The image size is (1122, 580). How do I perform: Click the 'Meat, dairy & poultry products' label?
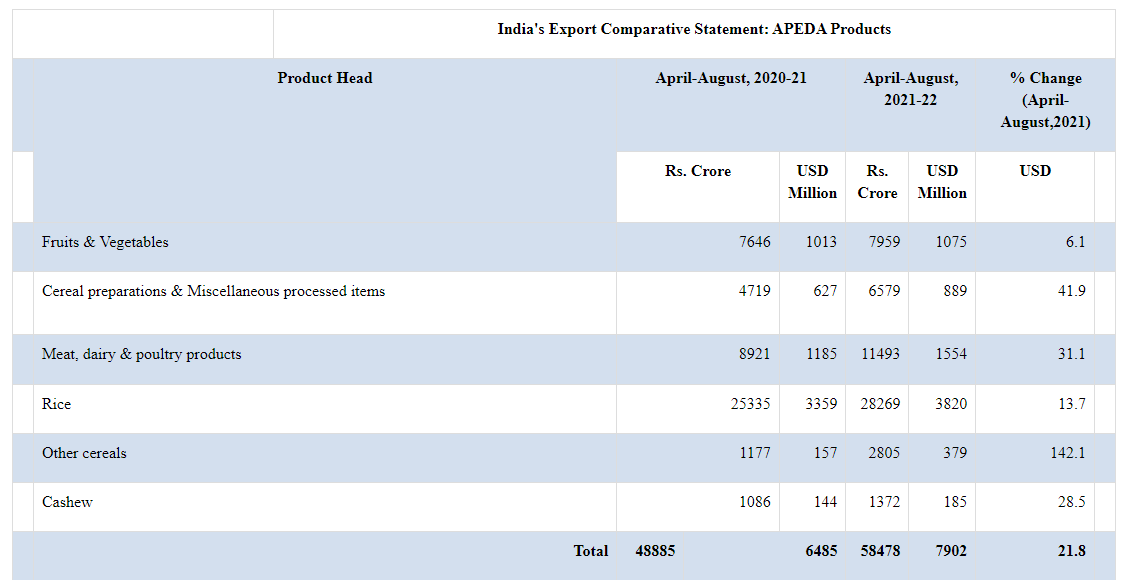coord(141,354)
